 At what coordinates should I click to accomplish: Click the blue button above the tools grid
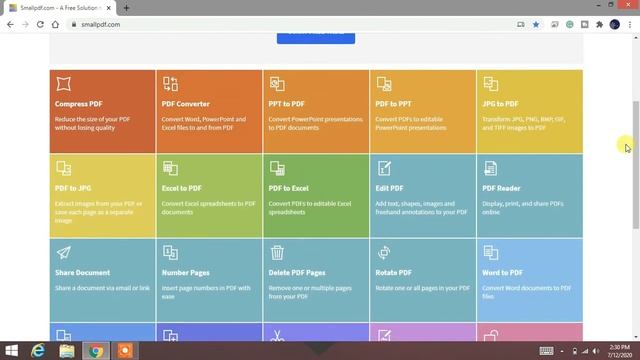(x=316, y=38)
